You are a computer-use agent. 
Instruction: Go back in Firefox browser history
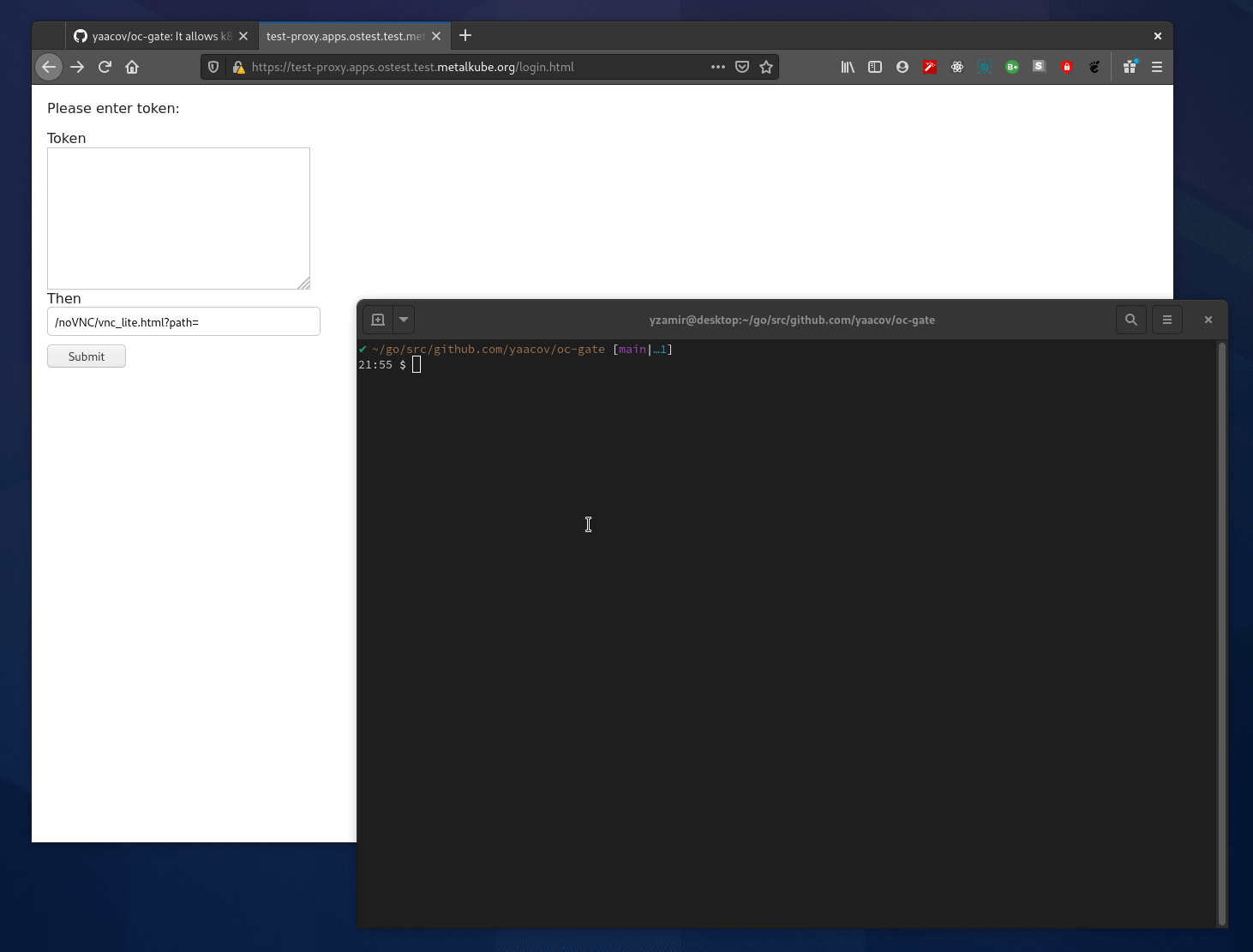coord(49,67)
